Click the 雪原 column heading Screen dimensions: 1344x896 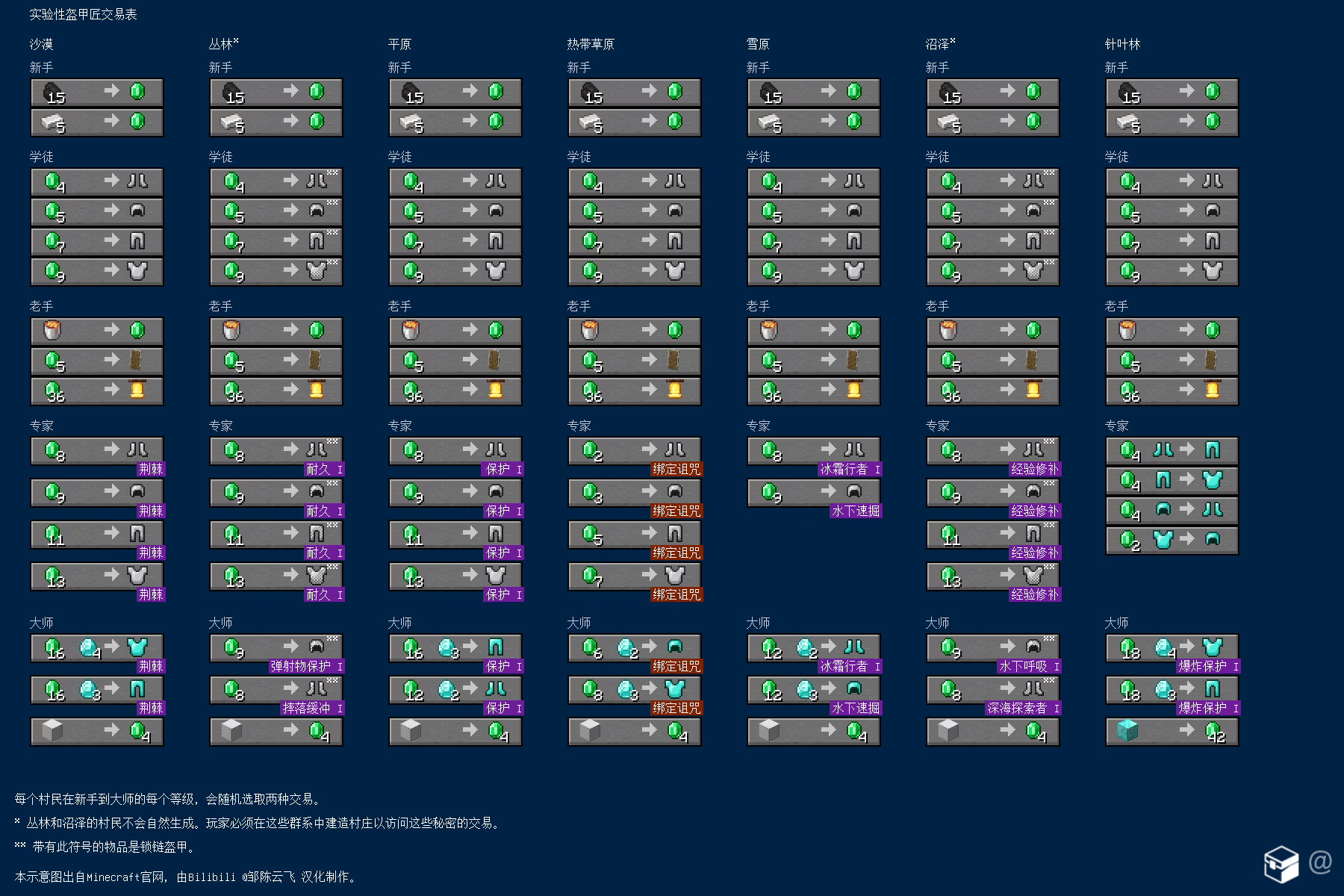(759, 44)
